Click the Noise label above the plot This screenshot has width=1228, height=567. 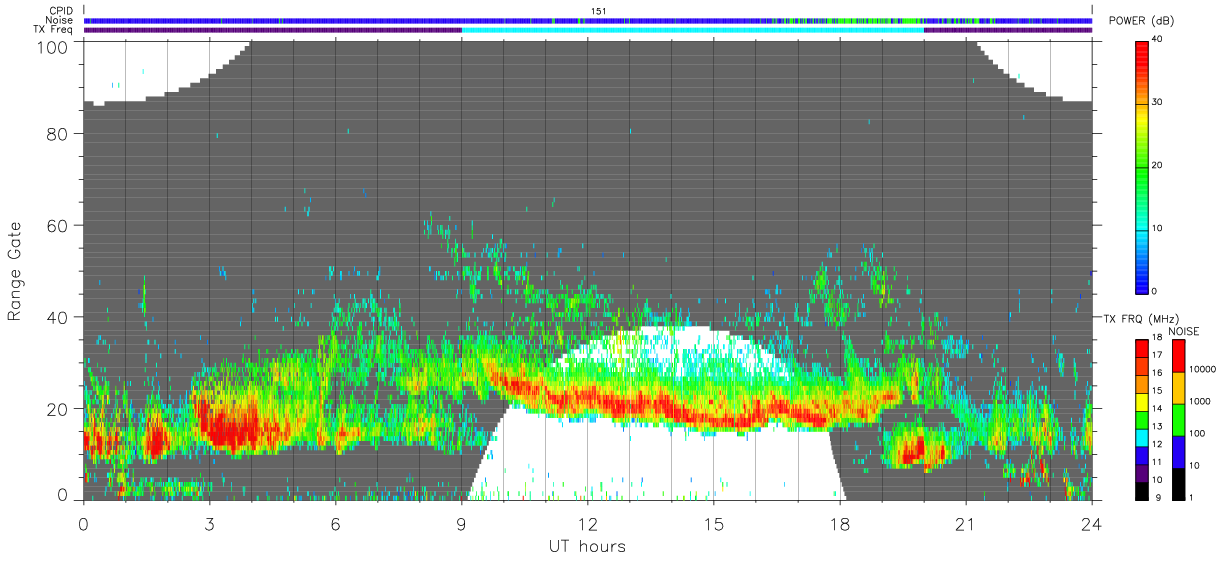click(x=59, y=20)
